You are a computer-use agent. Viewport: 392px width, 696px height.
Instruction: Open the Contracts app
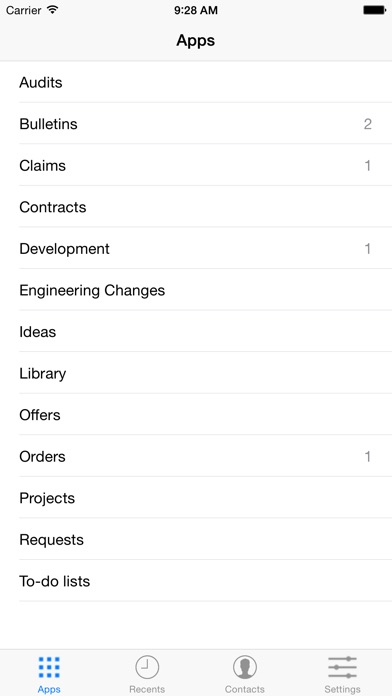[x=196, y=207]
